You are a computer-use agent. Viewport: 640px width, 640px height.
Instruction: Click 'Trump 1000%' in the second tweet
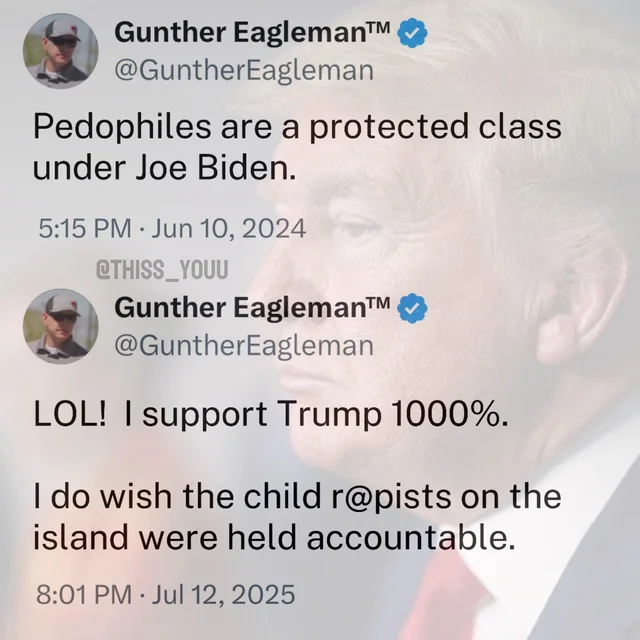pos(393,414)
